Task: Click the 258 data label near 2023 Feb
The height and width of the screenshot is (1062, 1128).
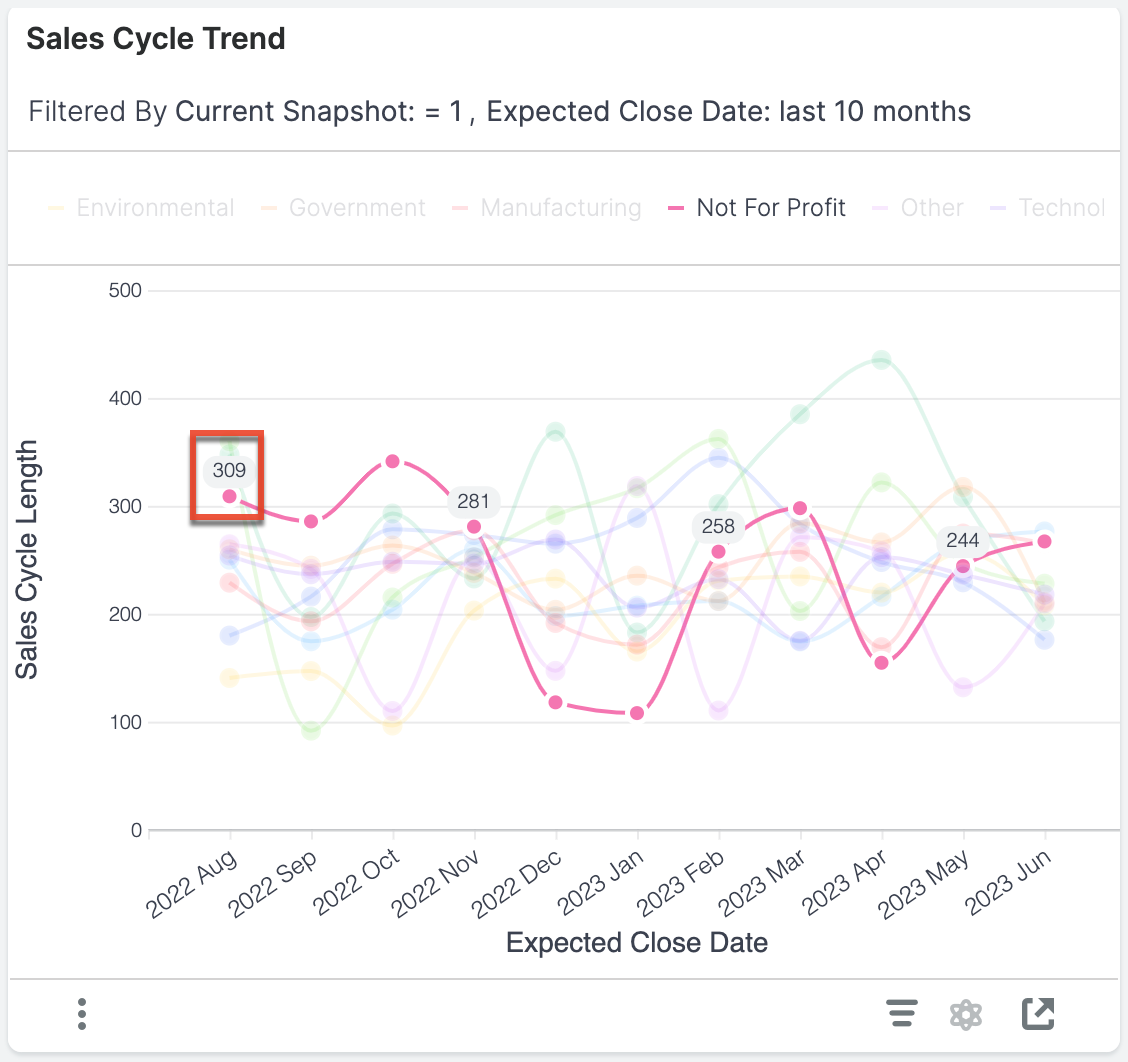Action: click(x=718, y=527)
